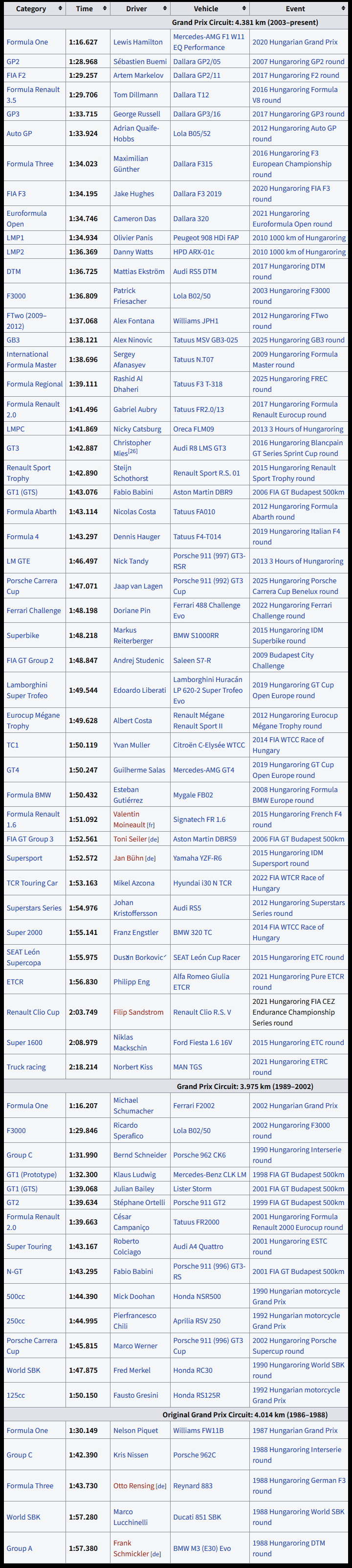The height and width of the screenshot is (1568, 352).
Task: Follow the Artem Markelov link
Action: (139, 75)
